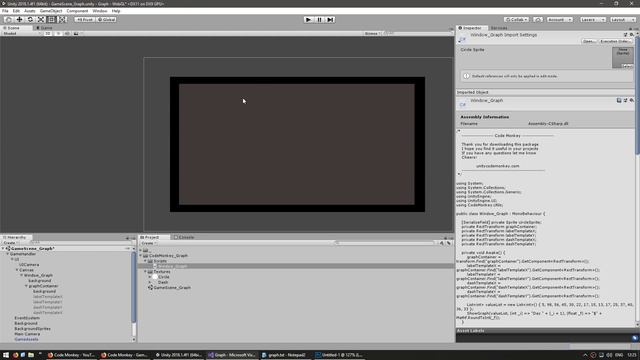Screen dimensions: 640x360
Task: Toggle 2D view in Scene toolbar
Action: [x=48, y=33]
